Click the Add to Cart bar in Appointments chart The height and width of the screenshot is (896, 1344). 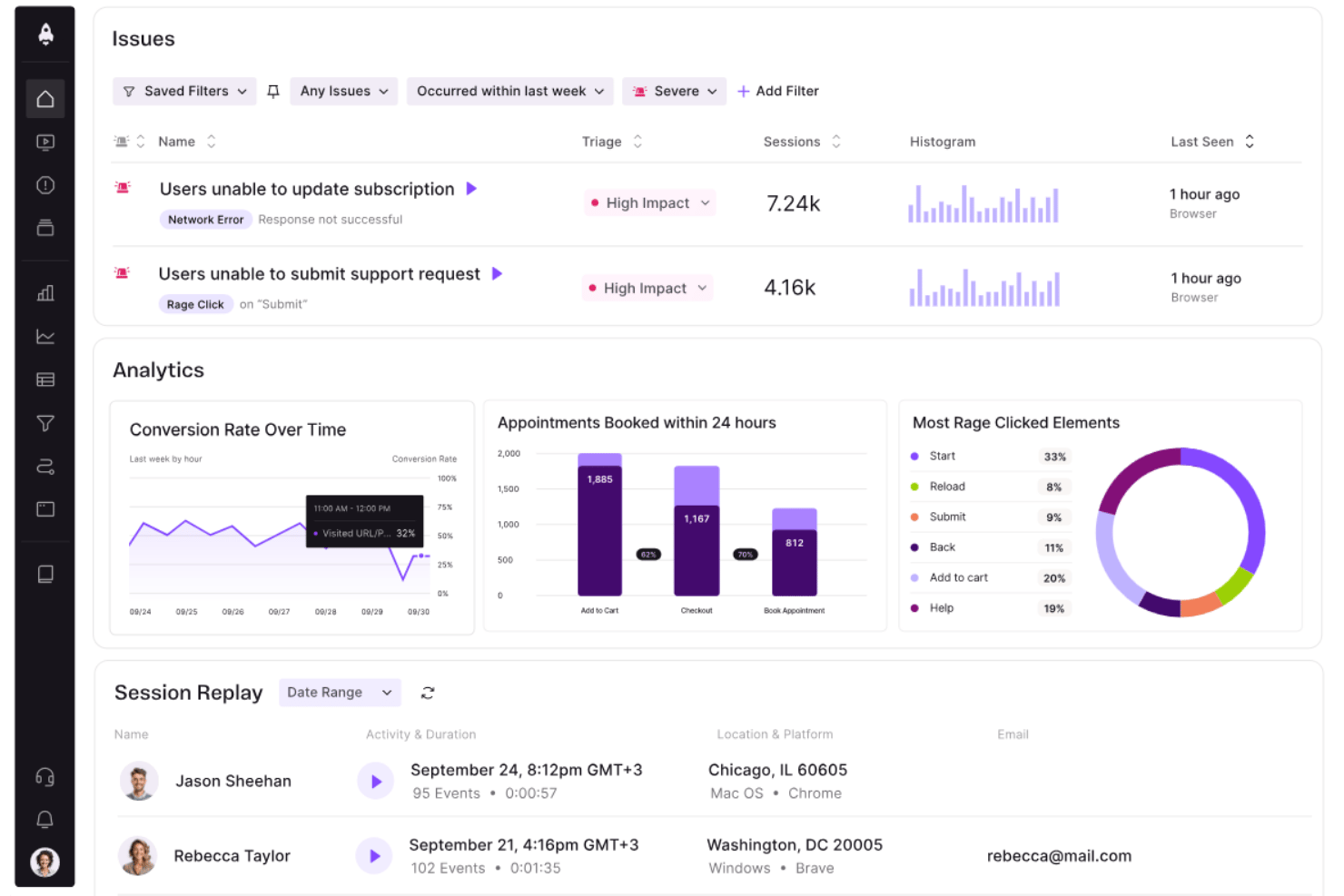(599, 525)
